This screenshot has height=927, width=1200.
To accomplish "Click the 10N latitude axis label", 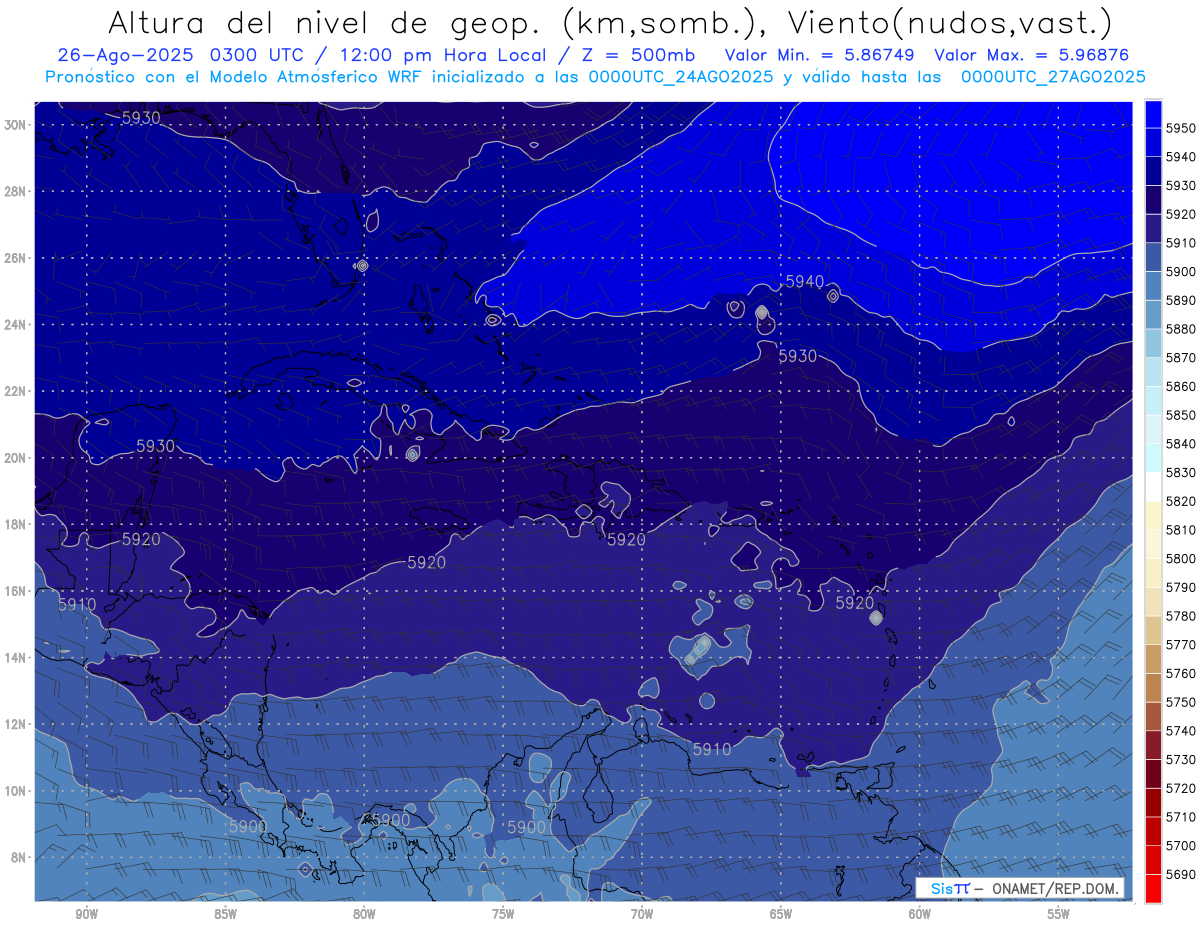I will (x=16, y=791).
